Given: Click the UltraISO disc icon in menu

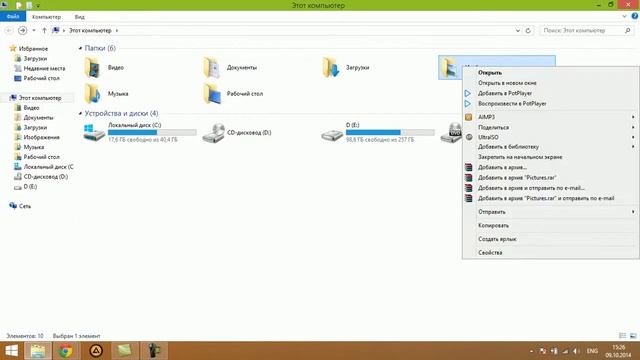Looking at the screenshot, I should pyautogui.click(x=469, y=137).
